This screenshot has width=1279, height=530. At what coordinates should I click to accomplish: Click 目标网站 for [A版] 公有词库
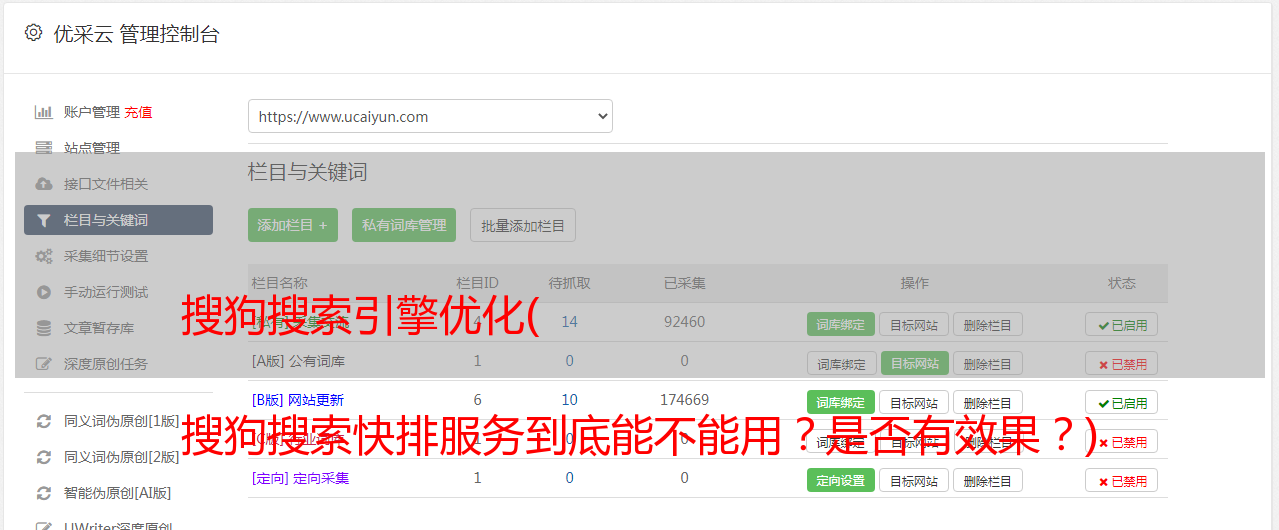pyautogui.click(x=914, y=363)
